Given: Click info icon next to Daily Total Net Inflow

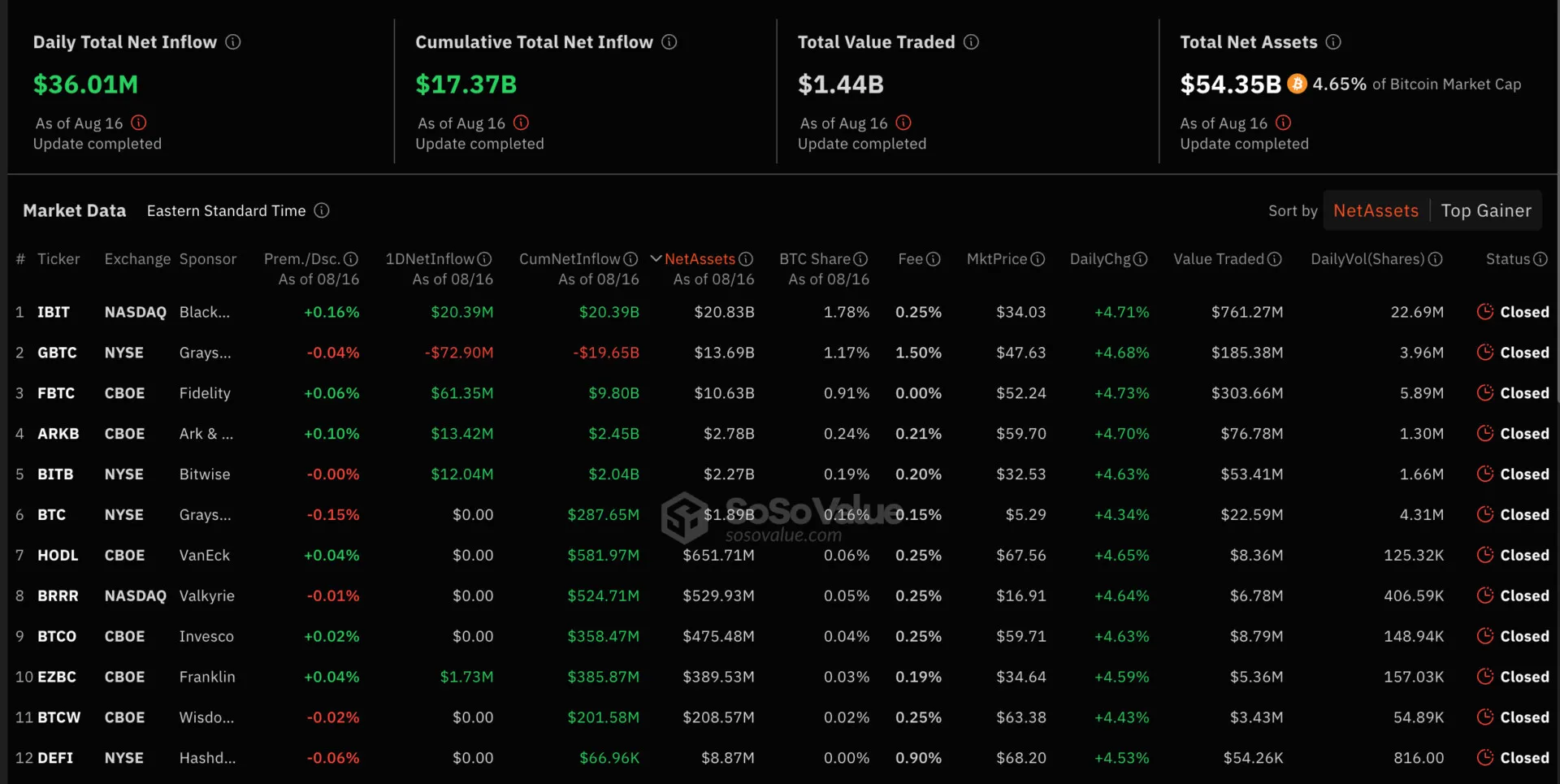Looking at the screenshot, I should click(x=233, y=42).
